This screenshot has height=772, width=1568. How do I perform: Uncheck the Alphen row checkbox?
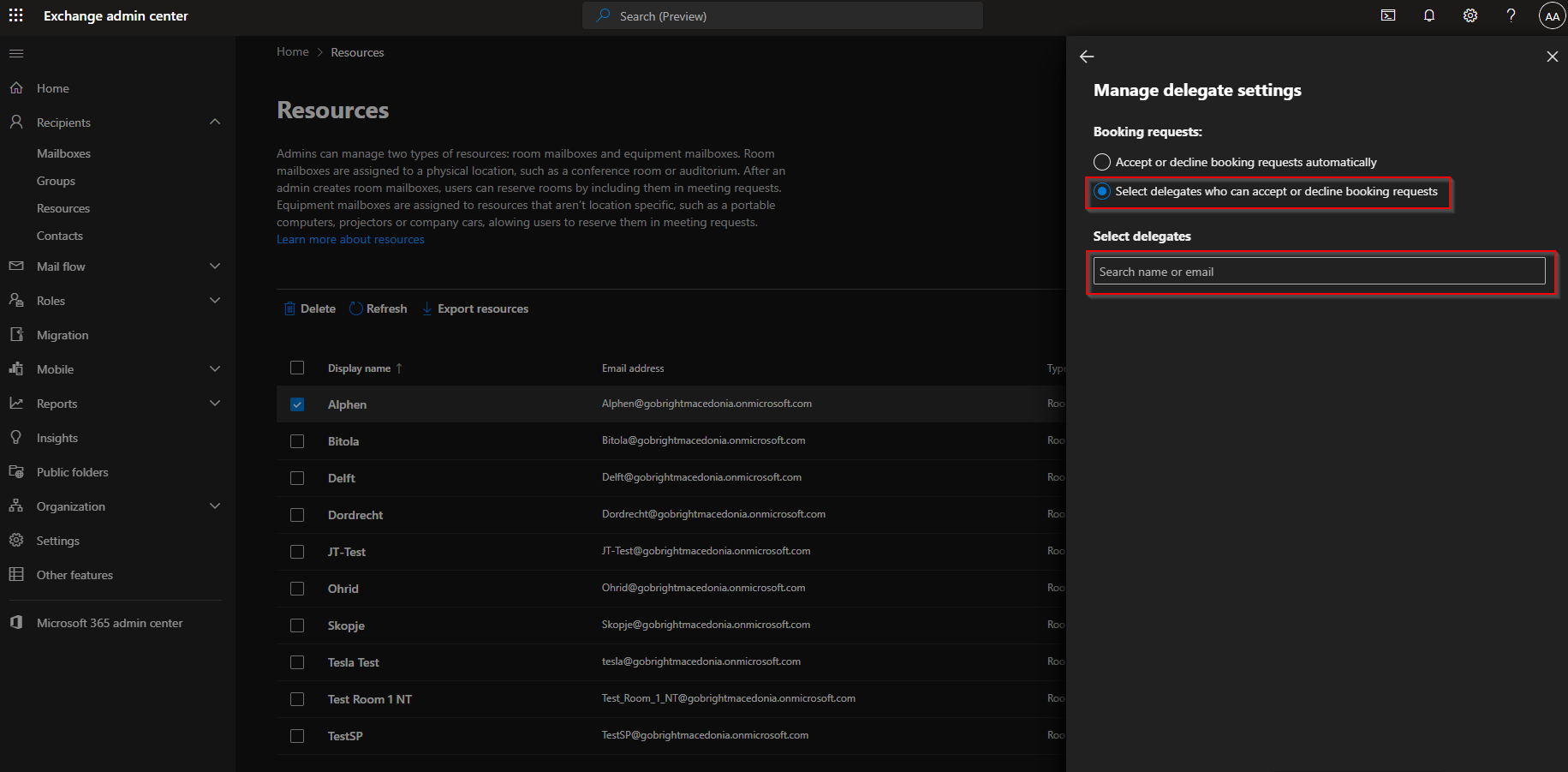(x=297, y=404)
